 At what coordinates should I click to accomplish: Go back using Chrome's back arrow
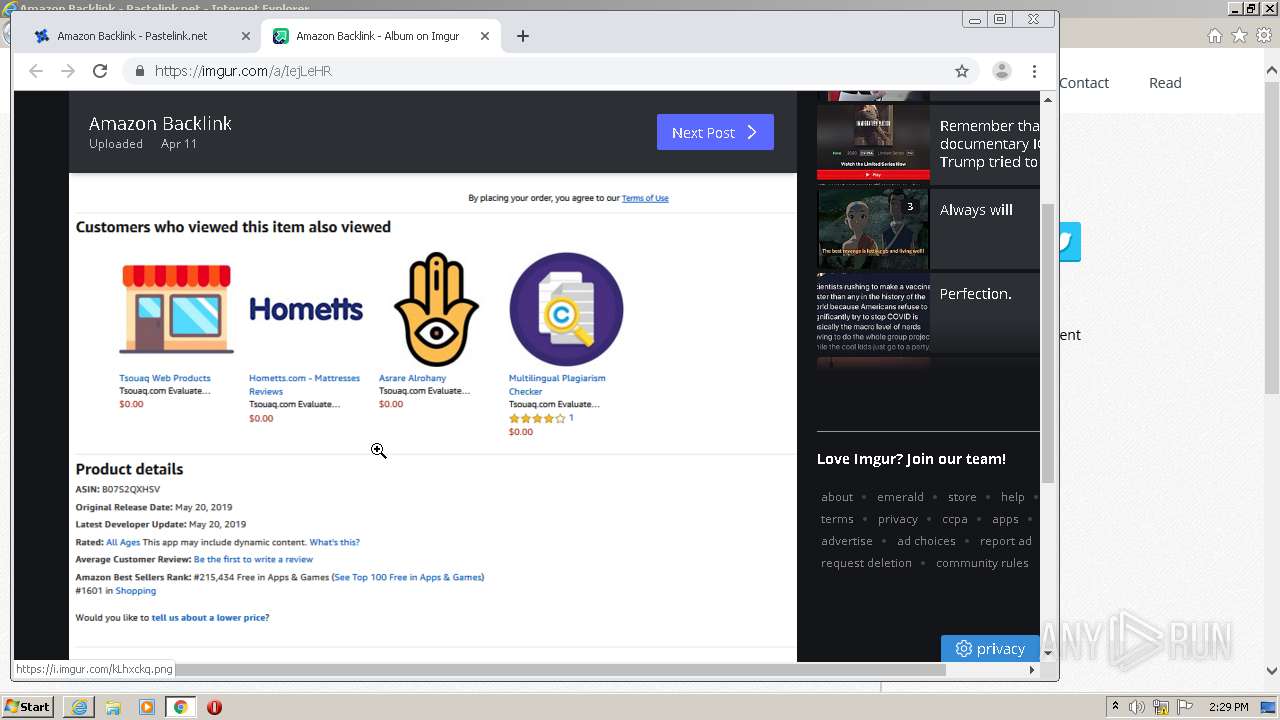tap(36, 71)
